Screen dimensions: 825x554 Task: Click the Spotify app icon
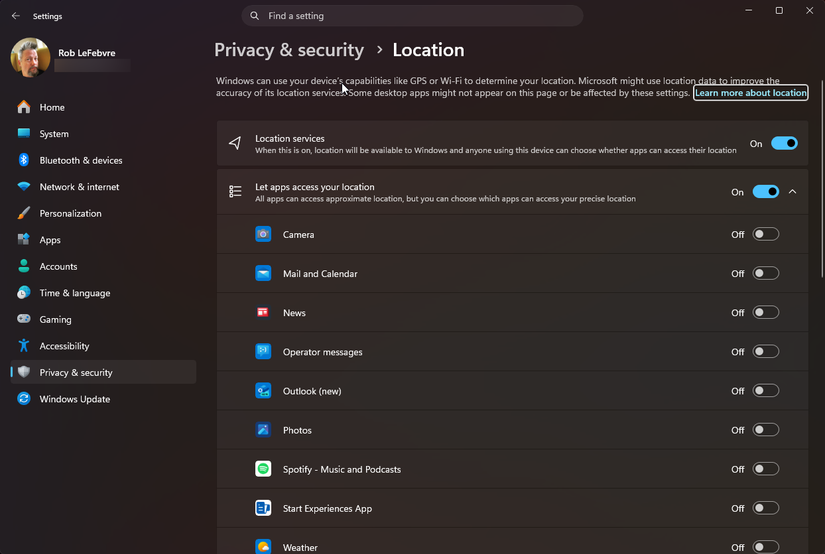[x=263, y=469]
